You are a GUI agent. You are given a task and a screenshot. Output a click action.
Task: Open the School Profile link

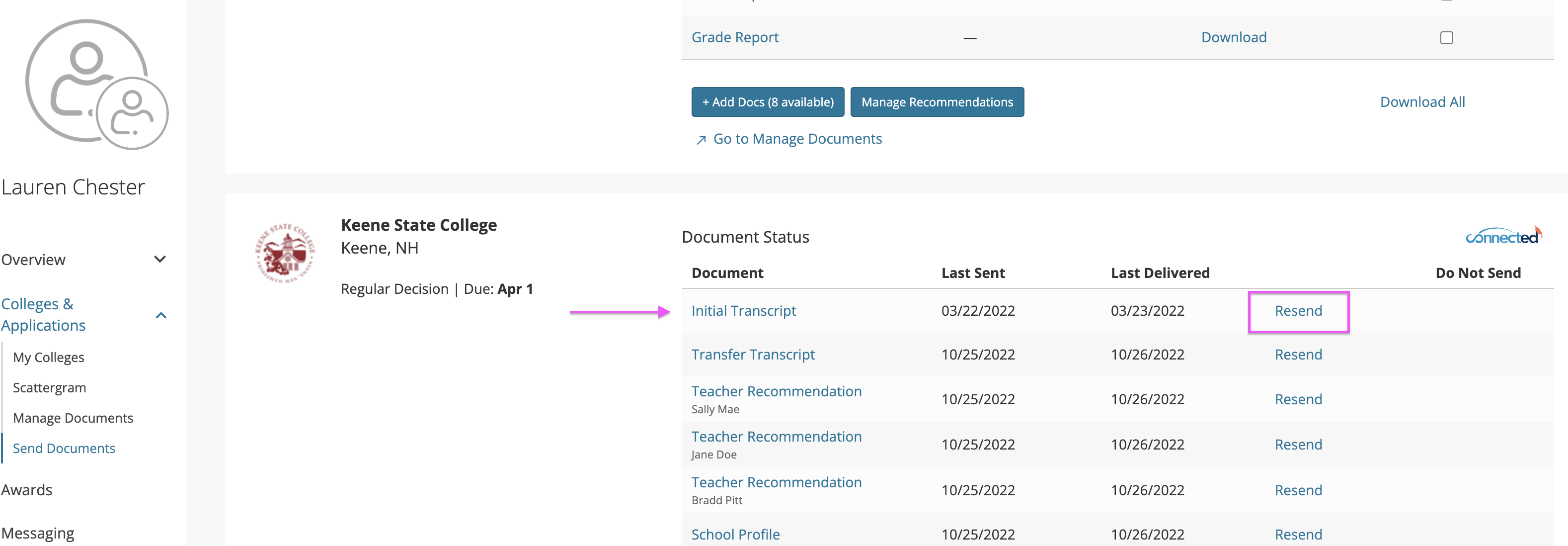(735, 535)
